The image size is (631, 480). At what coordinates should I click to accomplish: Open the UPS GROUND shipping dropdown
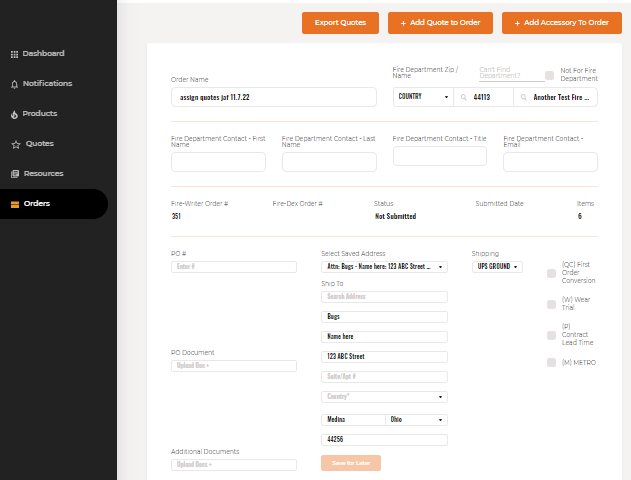click(497, 267)
